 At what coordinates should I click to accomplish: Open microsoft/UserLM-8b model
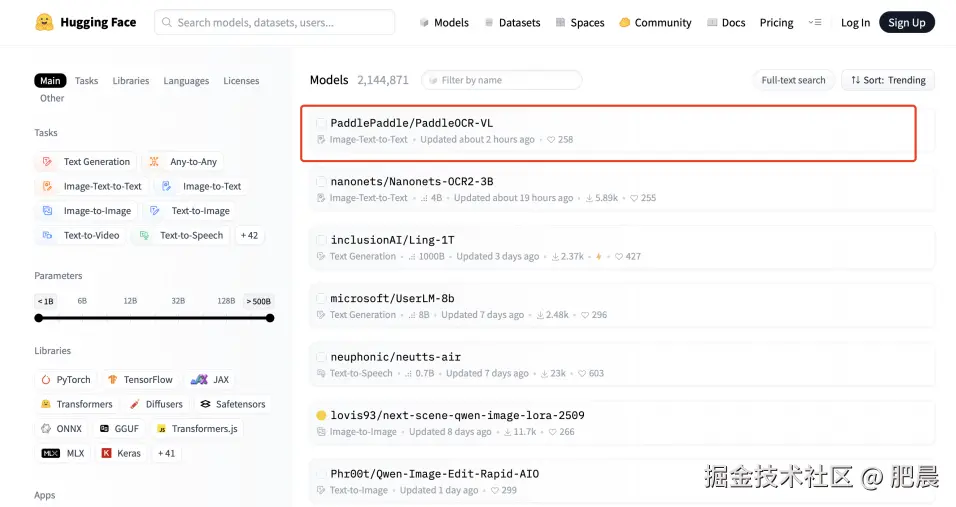click(622, 307)
